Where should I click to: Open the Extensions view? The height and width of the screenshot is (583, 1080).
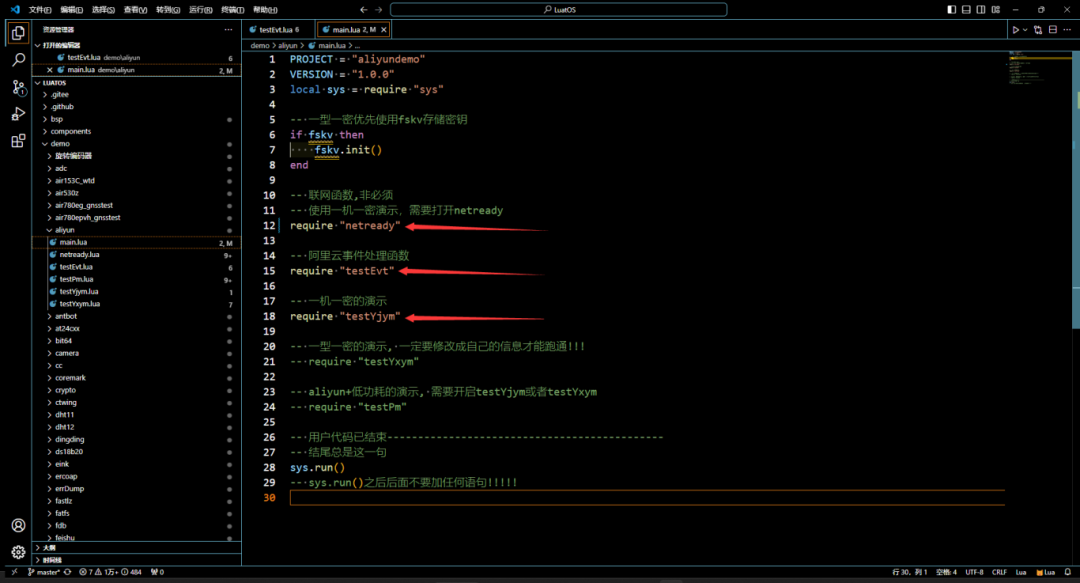click(17, 141)
